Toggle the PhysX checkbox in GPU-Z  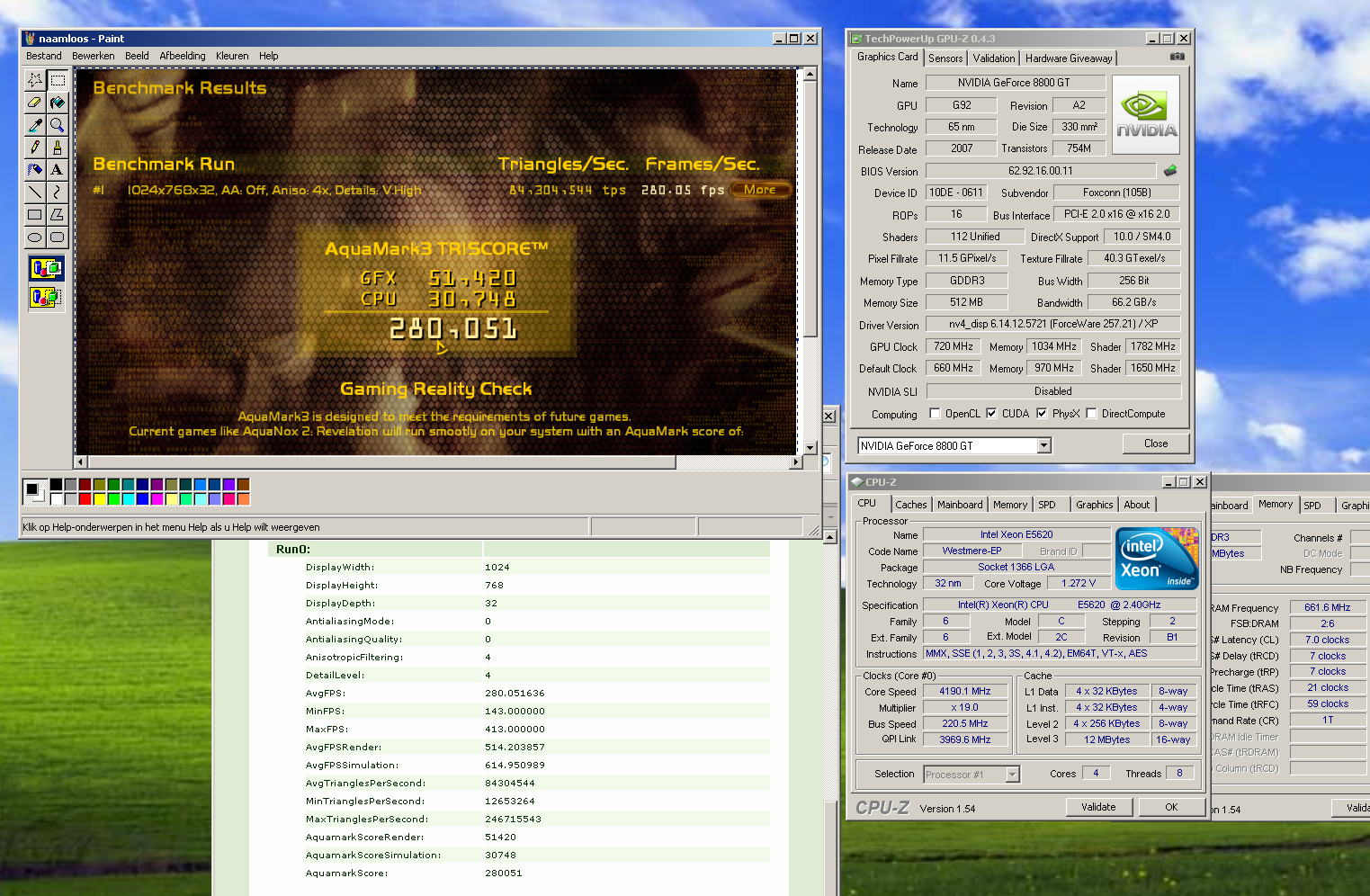tap(1042, 414)
